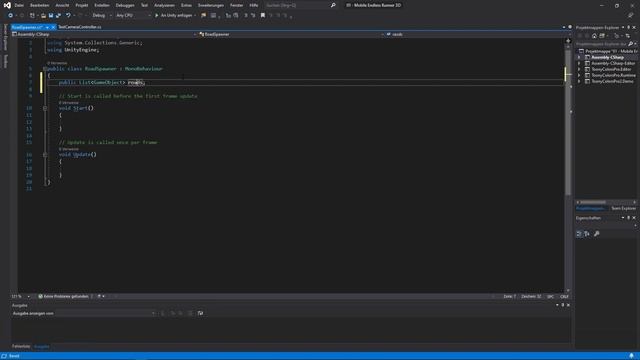Close the RoadSpawner.cs tab
Viewport: 640px width, 360px height.
[53, 27]
